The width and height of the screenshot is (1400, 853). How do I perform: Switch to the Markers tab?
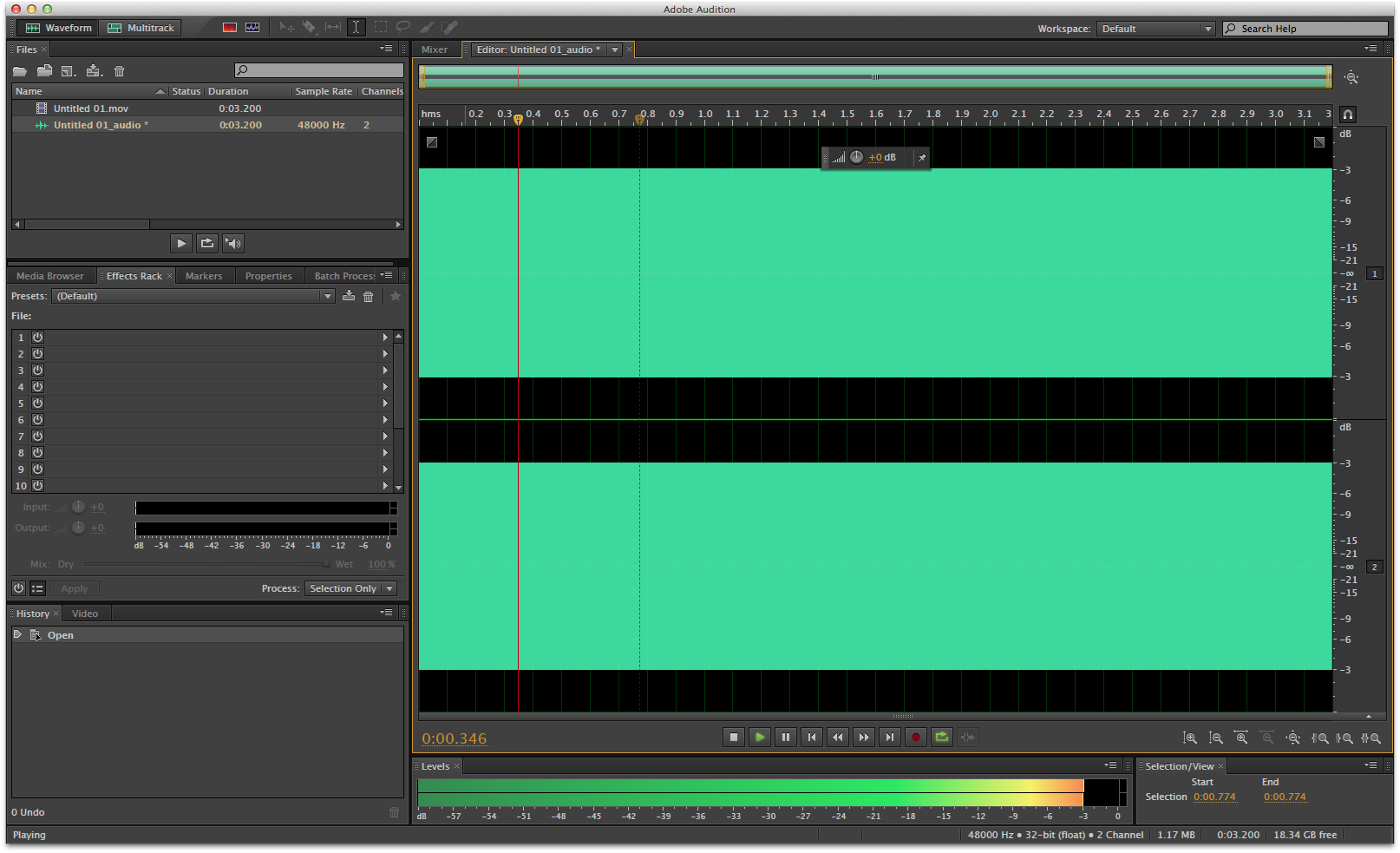pyautogui.click(x=204, y=277)
